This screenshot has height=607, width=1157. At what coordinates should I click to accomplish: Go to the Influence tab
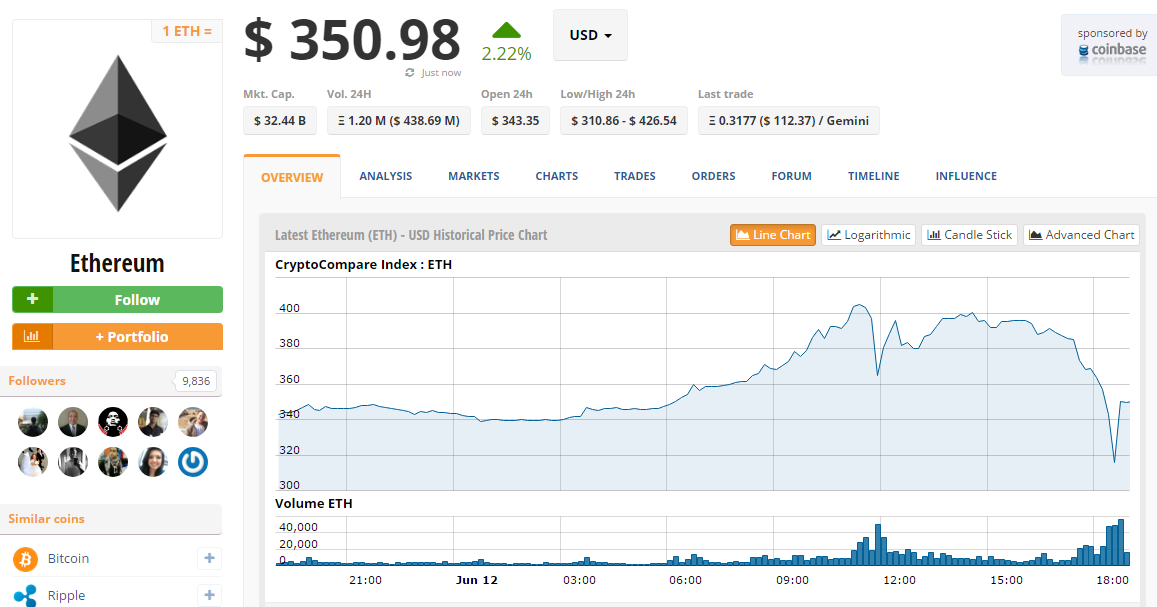966,176
